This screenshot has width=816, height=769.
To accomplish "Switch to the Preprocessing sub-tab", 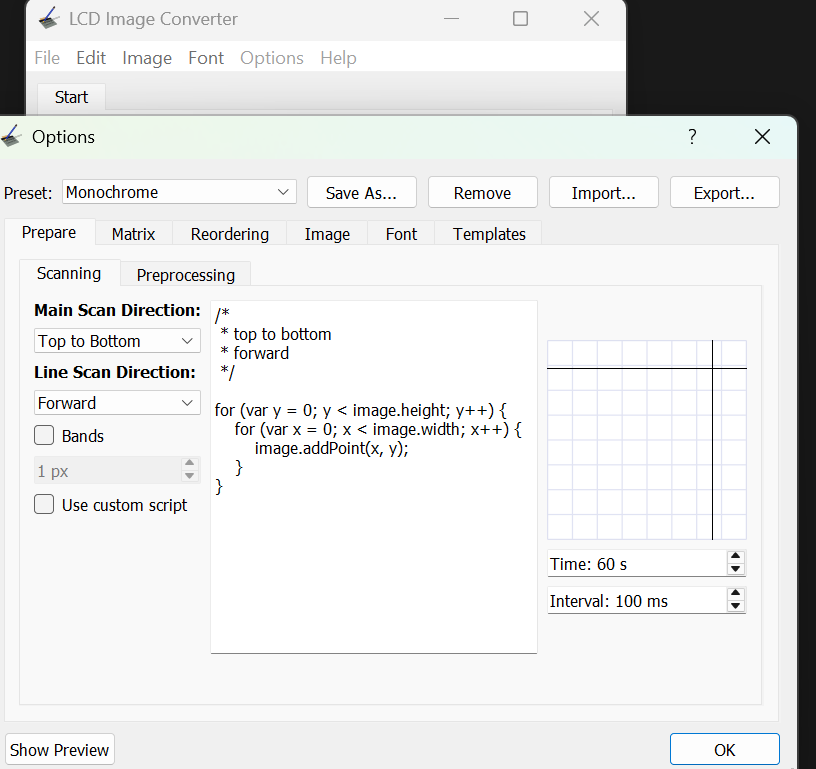I will pyautogui.click(x=185, y=275).
